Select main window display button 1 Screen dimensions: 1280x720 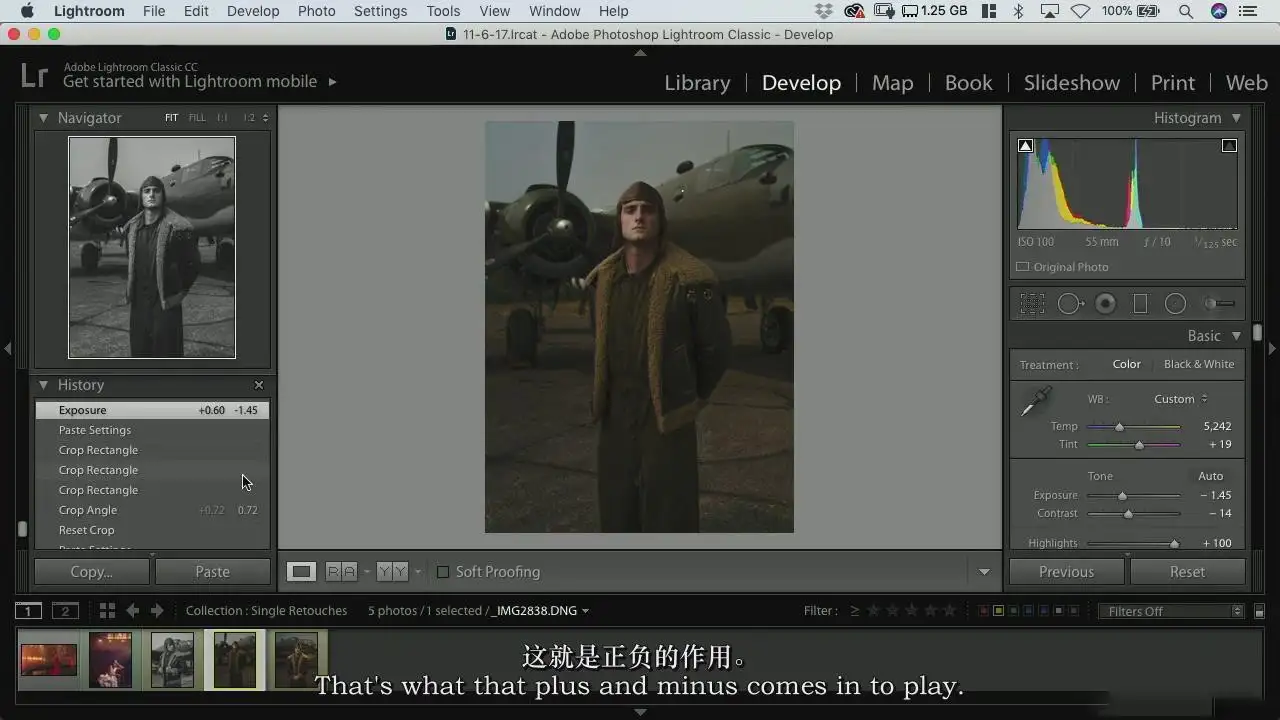(x=28, y=611)
